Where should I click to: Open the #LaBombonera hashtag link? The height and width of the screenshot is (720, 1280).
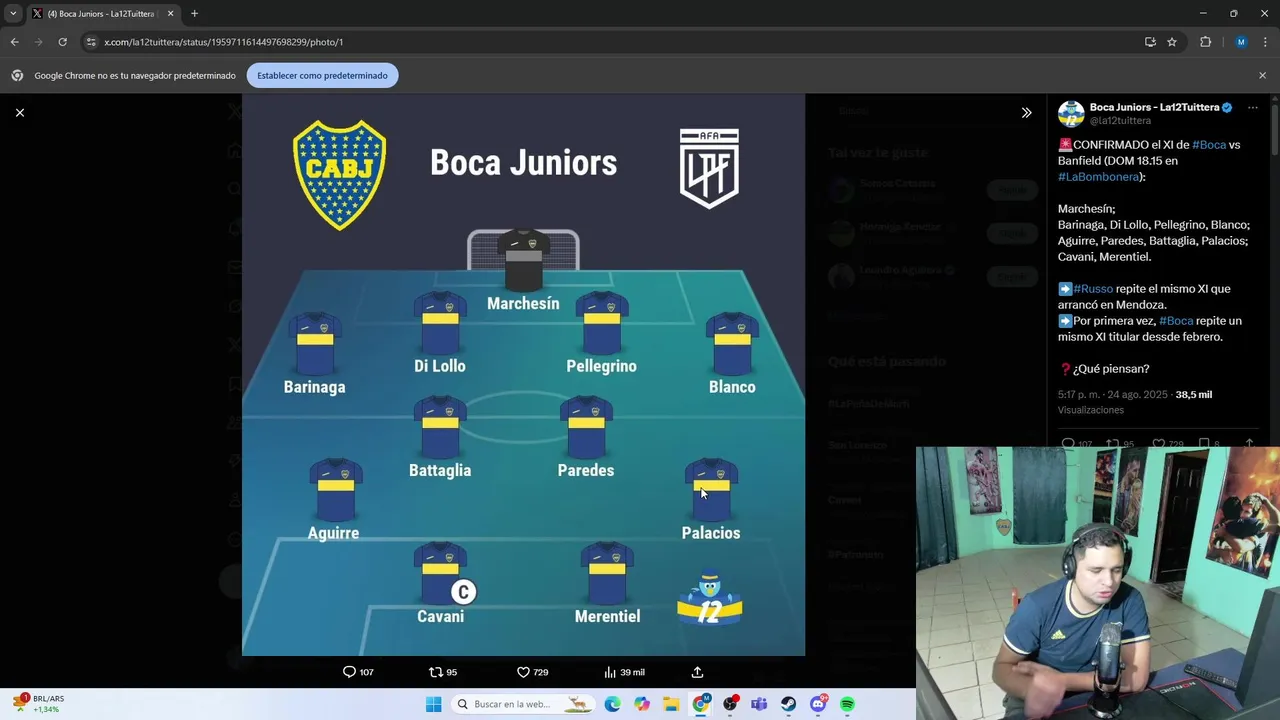[1098, 177]
